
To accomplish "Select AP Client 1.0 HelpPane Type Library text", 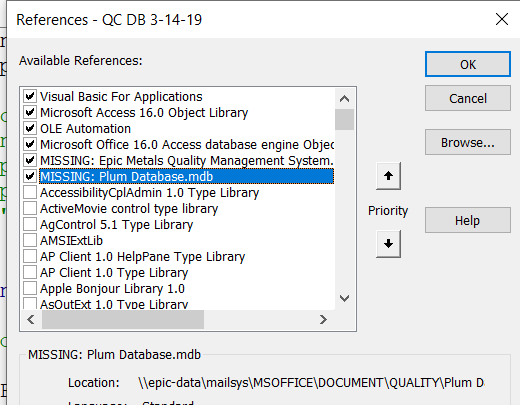I will click(142, 256).
